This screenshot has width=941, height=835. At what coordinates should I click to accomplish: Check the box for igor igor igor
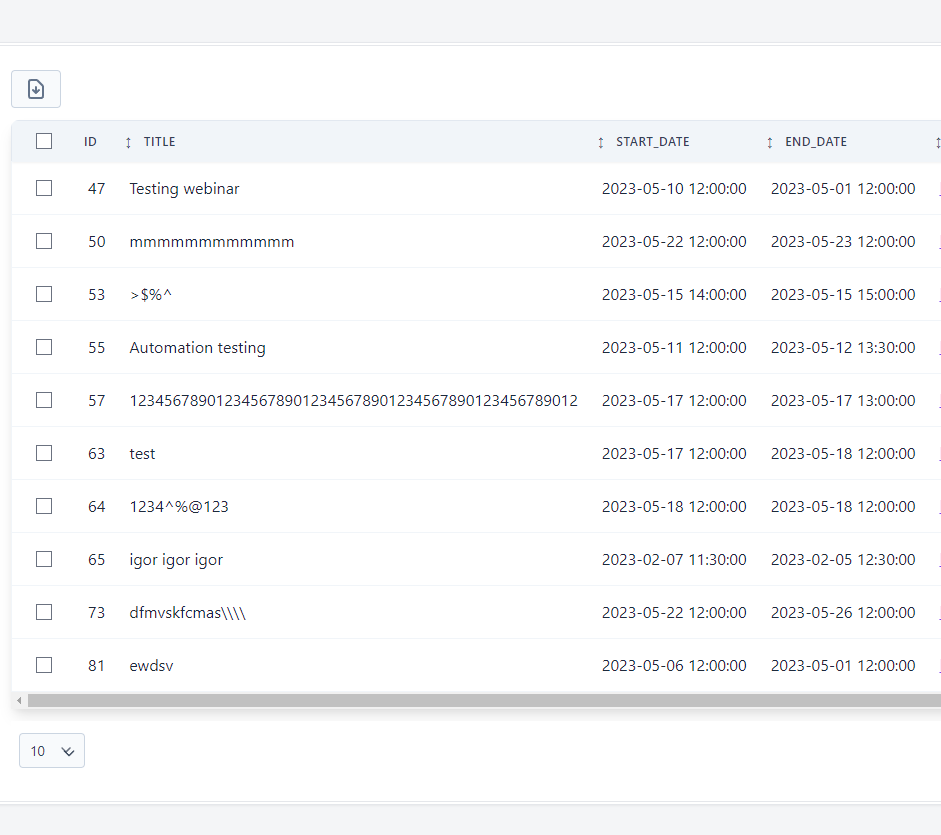(x=44, y=559)
